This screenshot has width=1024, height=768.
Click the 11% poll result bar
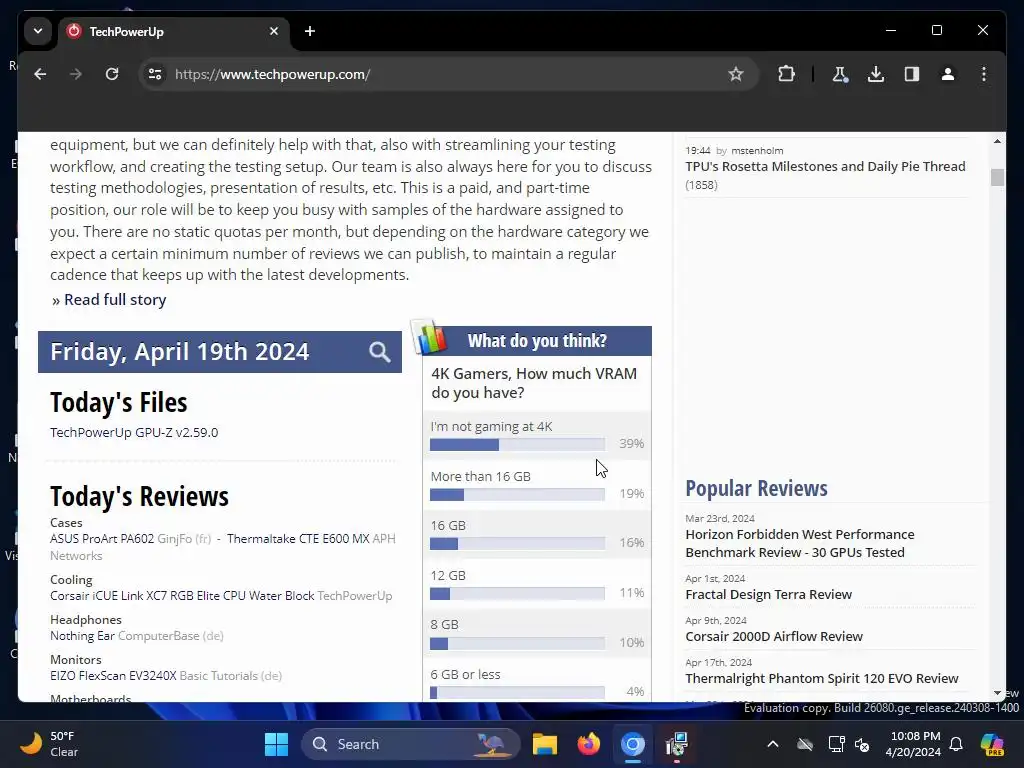click(517, 594)
